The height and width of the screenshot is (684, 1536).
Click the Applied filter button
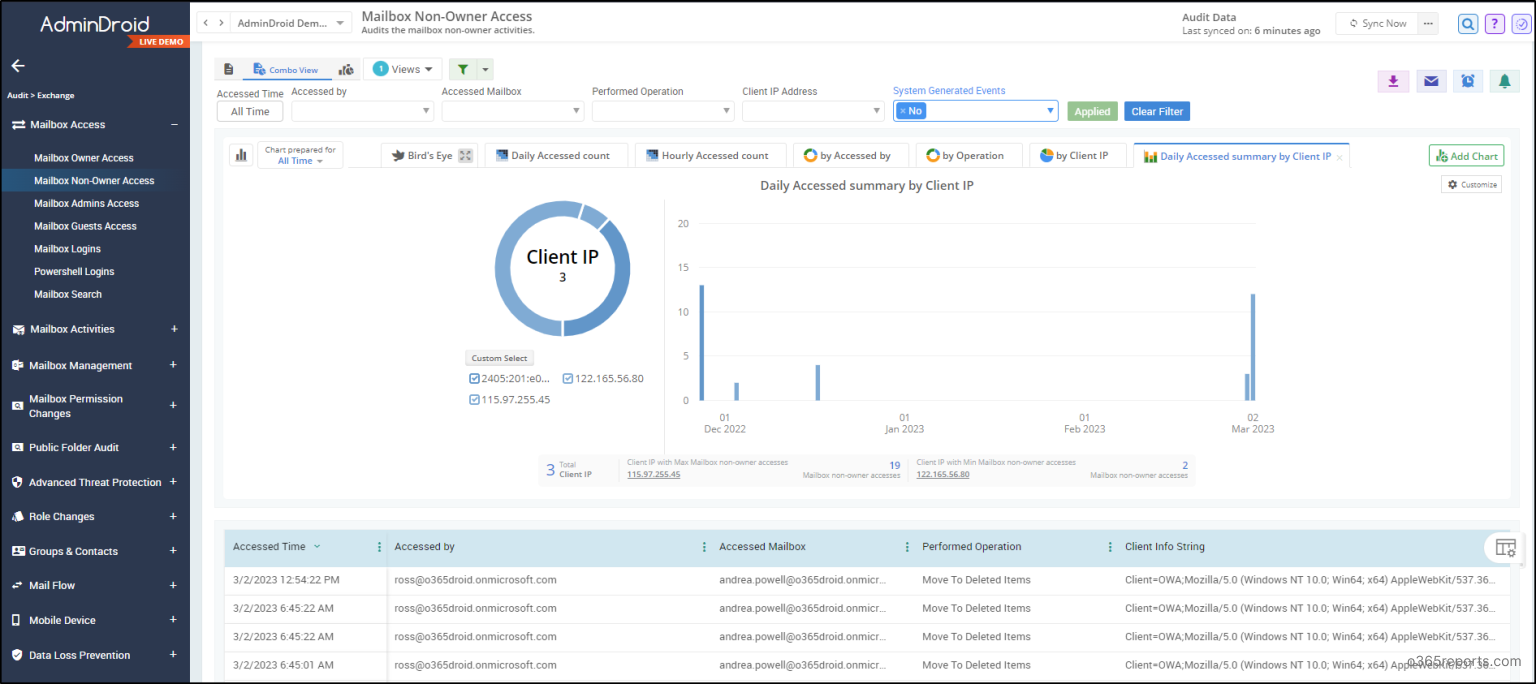pos(1092,112)
